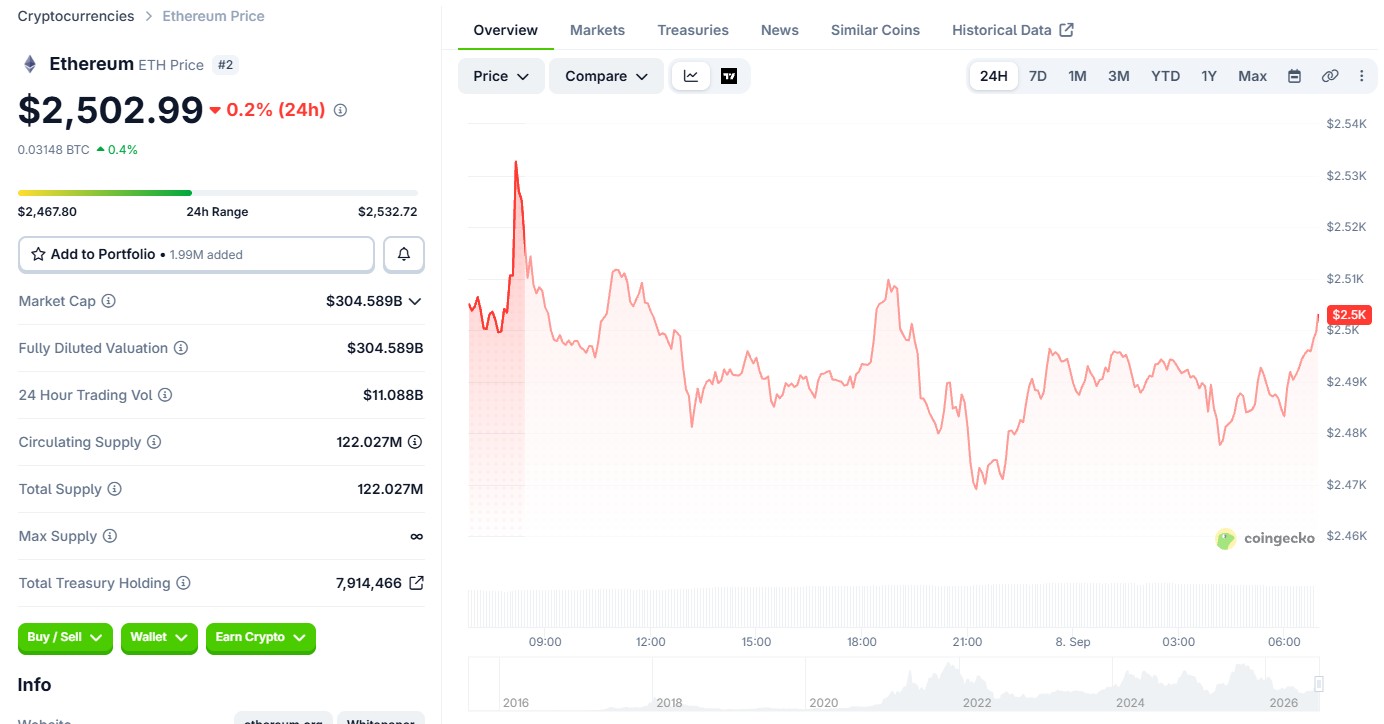The width and height of the screenshot is (1384, 724).
Task: Open Market Cap info tooltip icon
Action: (x=109, y=301)
